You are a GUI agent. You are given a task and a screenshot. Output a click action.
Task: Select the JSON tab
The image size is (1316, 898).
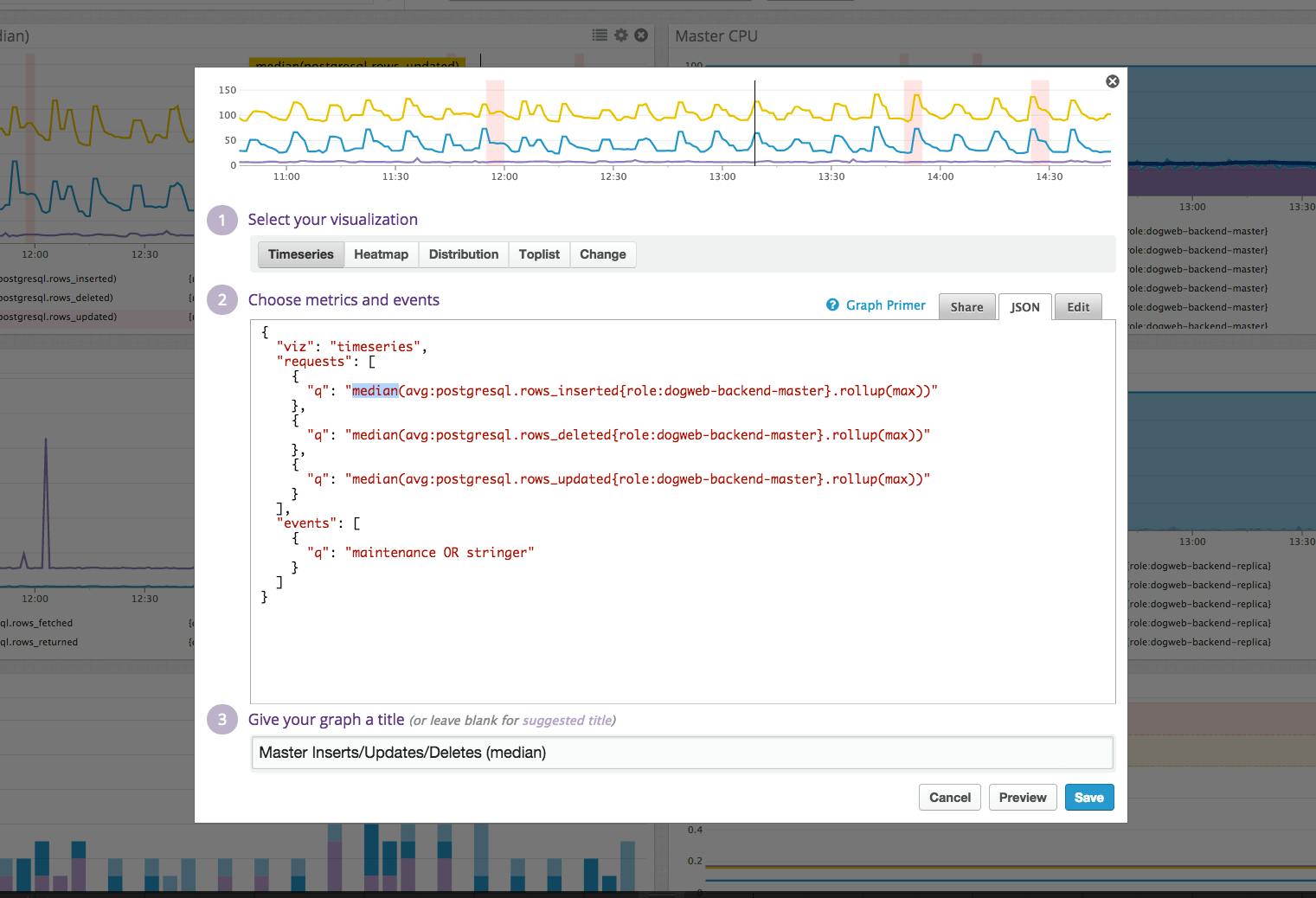click(x=1024, y=307)
